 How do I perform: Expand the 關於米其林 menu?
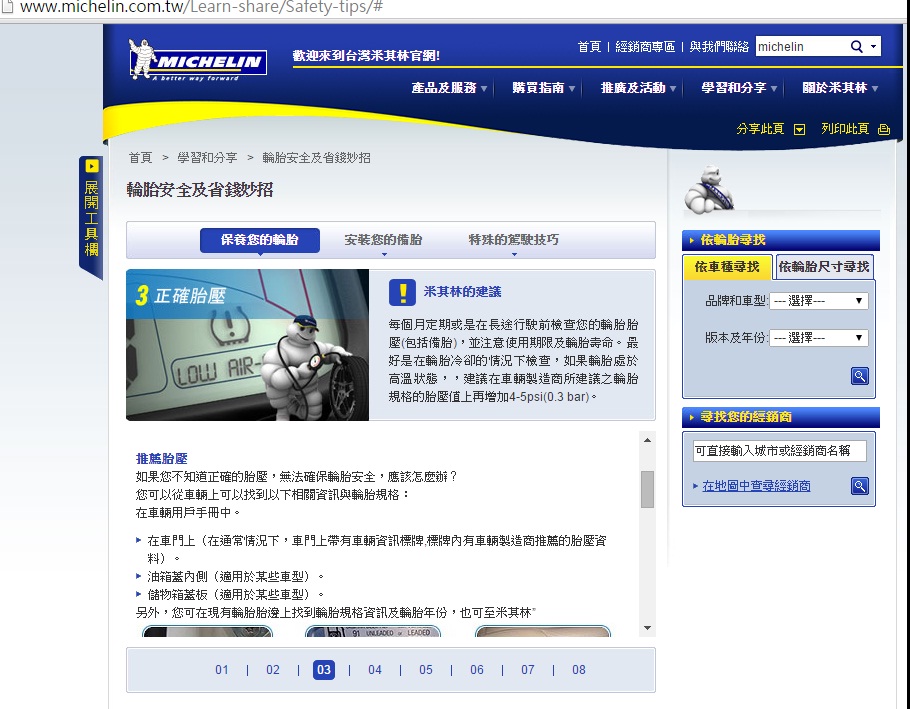tap(840, 88)
